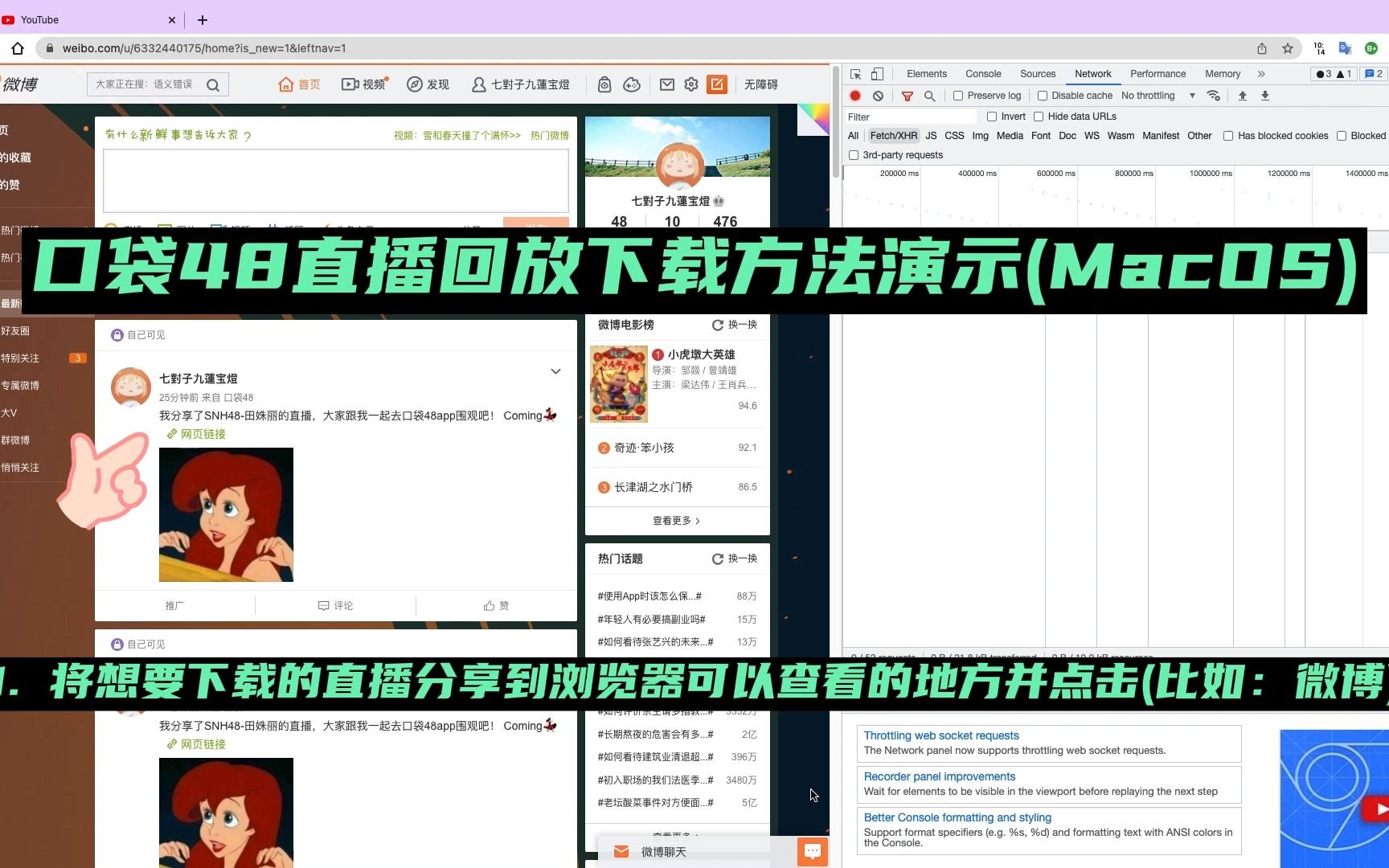Image resolution: width=1389 pixels, height=868 pixels.
Task: Enable the Disable cache checkbox
Action: pyautogui.click(x=1042, y=96)
